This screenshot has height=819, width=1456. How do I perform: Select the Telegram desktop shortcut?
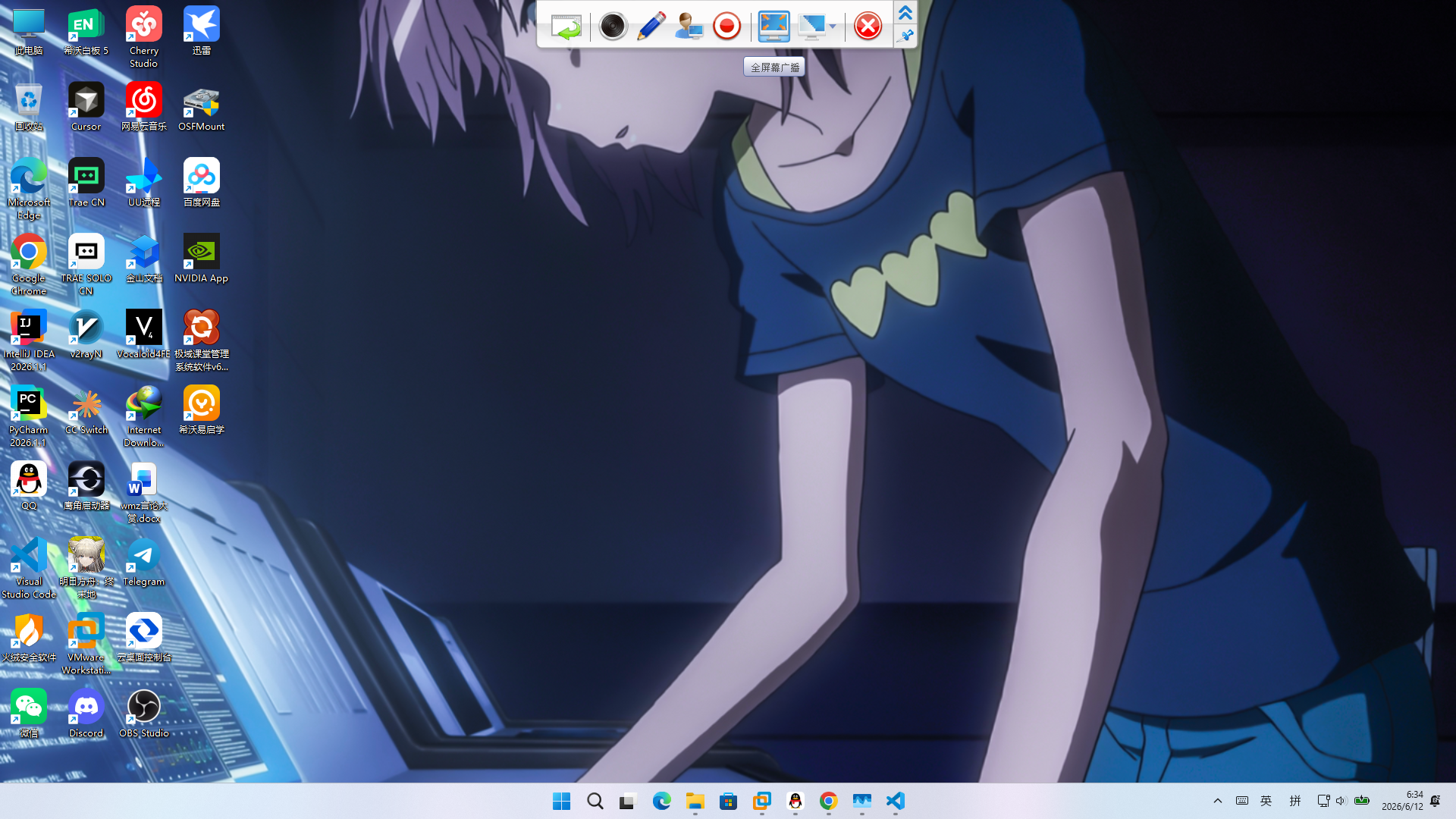coord(144,563)
